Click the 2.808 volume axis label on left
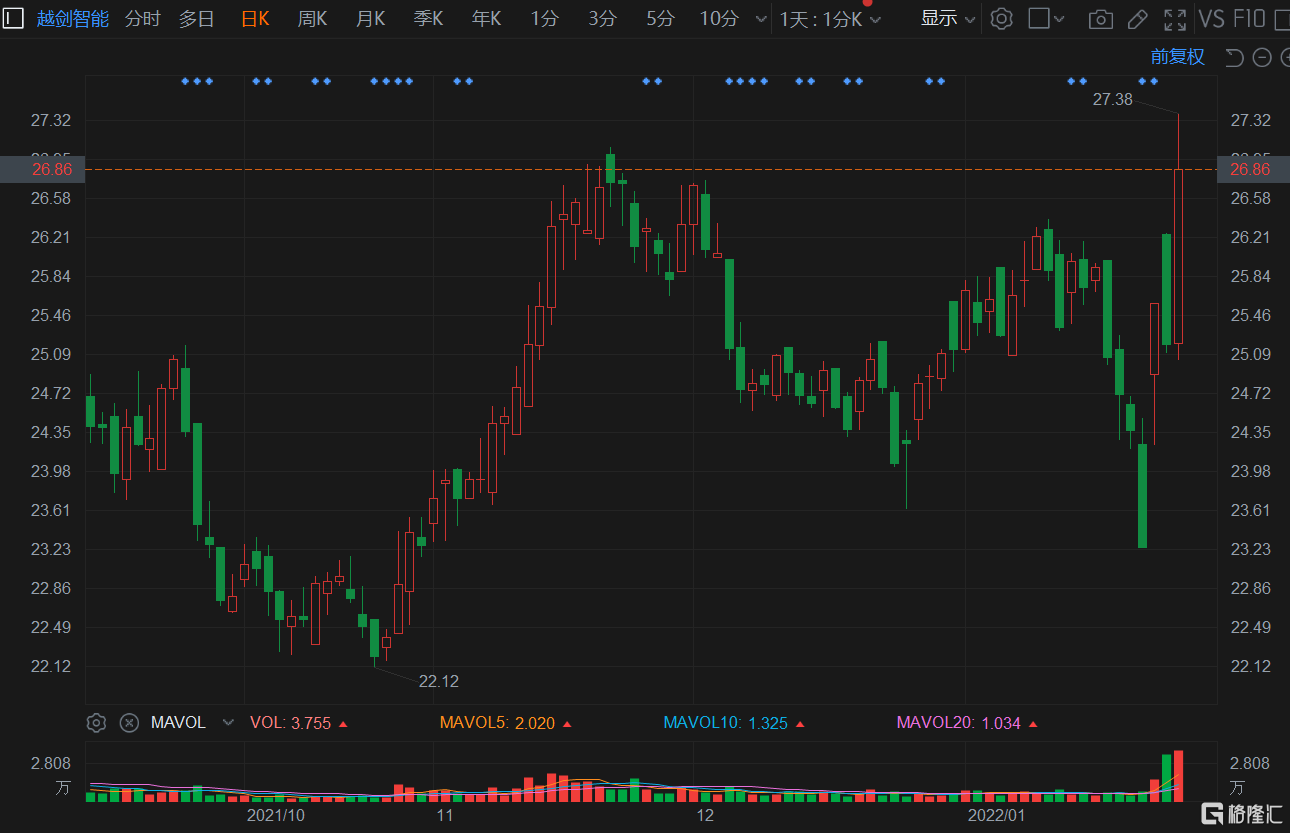Viewport: 1290px width, 833px height. pyautogui.click(x=51, y=763)
